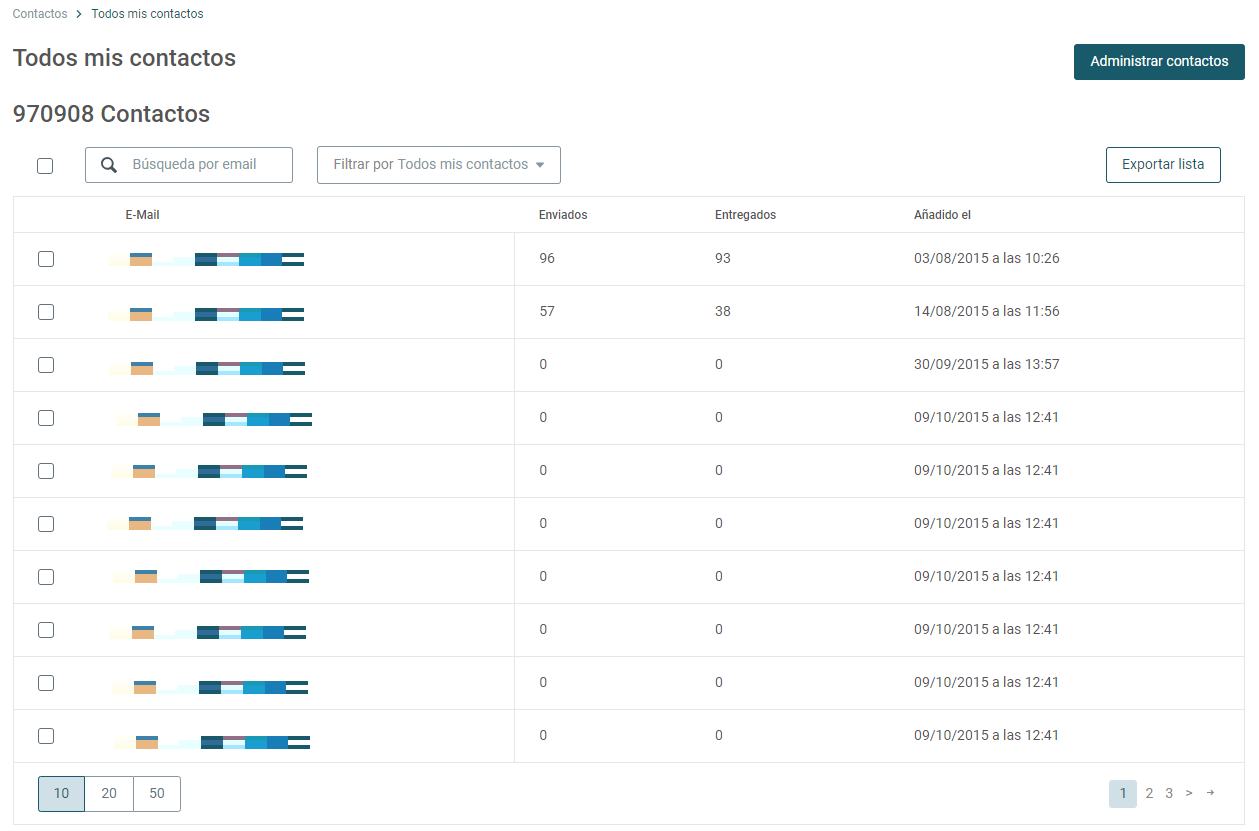The width and height of the screenshot is (1259, 831).
Task: Show 20 contacts per page
Action: pyautogui.click(x=109, y=794)
